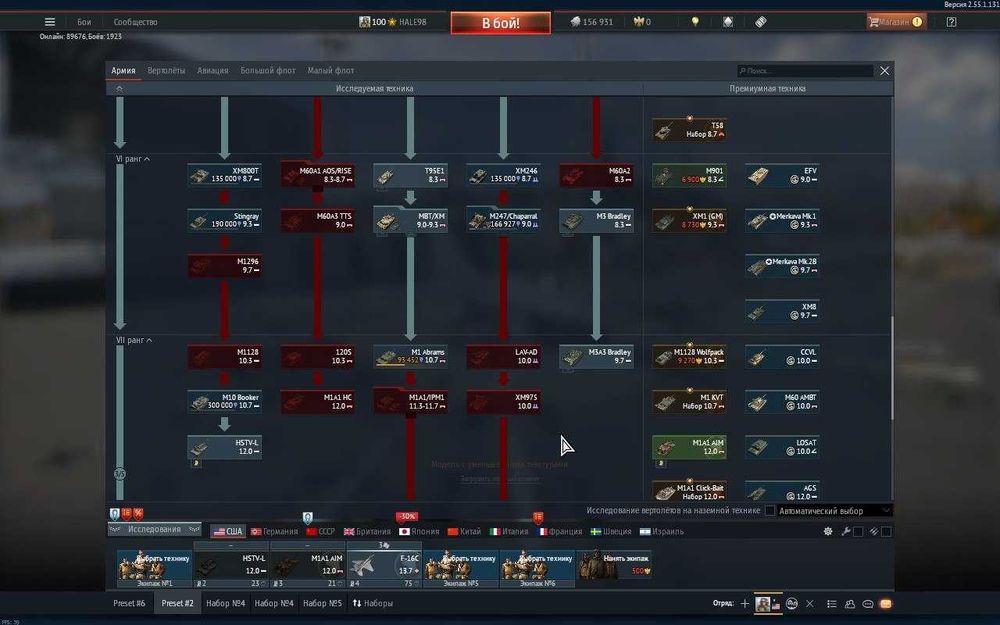Screen dimensions: 1000x625
Task: Select the Япония country tab
Action: tap(419, 531)
